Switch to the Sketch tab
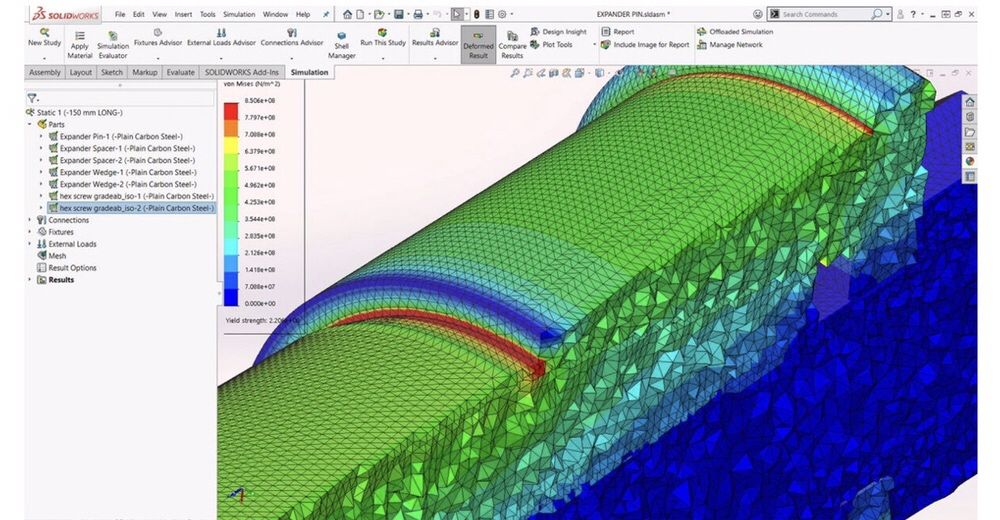Viewport: 1000px width, 520px height. [x=112, y=73]
